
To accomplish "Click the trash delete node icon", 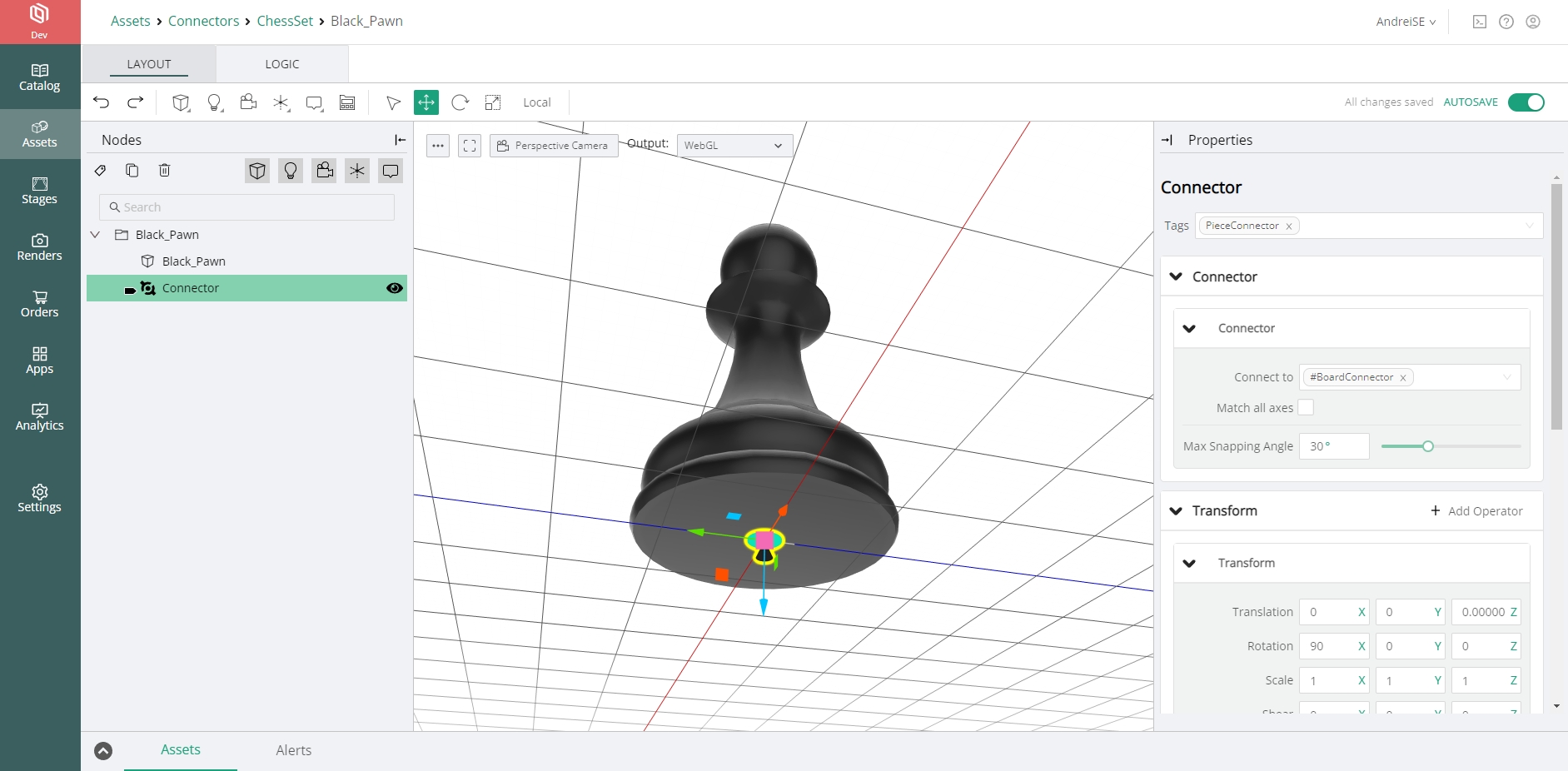I will coord(165,171).
